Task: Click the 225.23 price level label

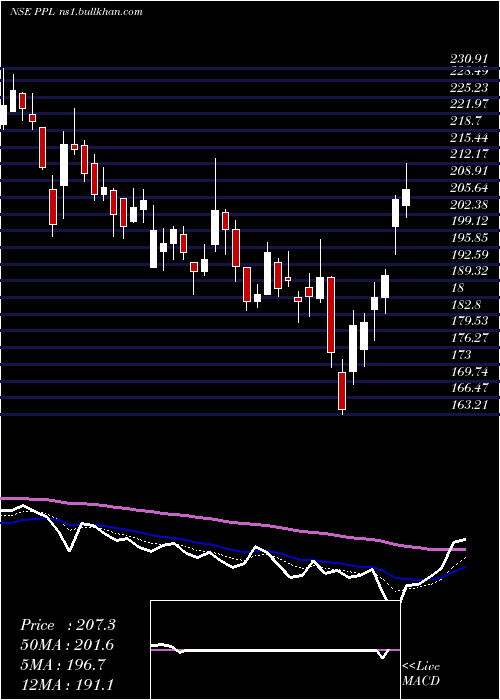Action: [x=469, y=88]
